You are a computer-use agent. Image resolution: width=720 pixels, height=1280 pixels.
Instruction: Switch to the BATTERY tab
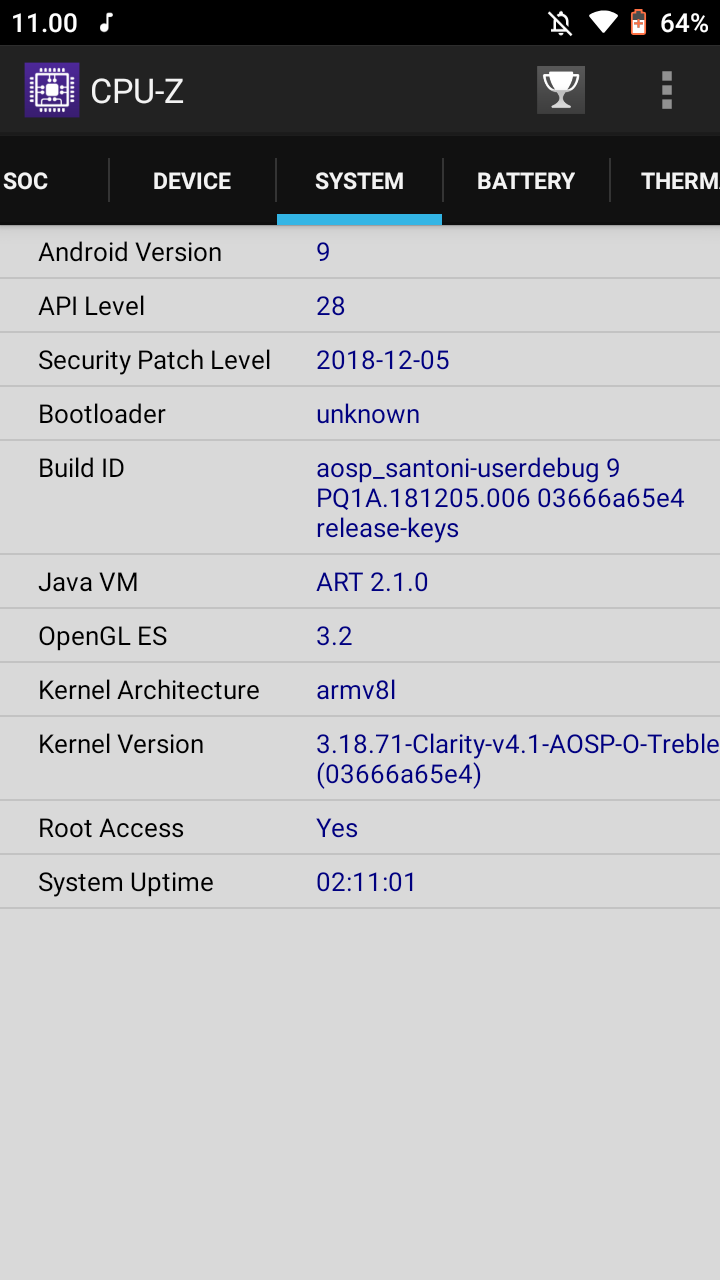click(x=526, y=181)
